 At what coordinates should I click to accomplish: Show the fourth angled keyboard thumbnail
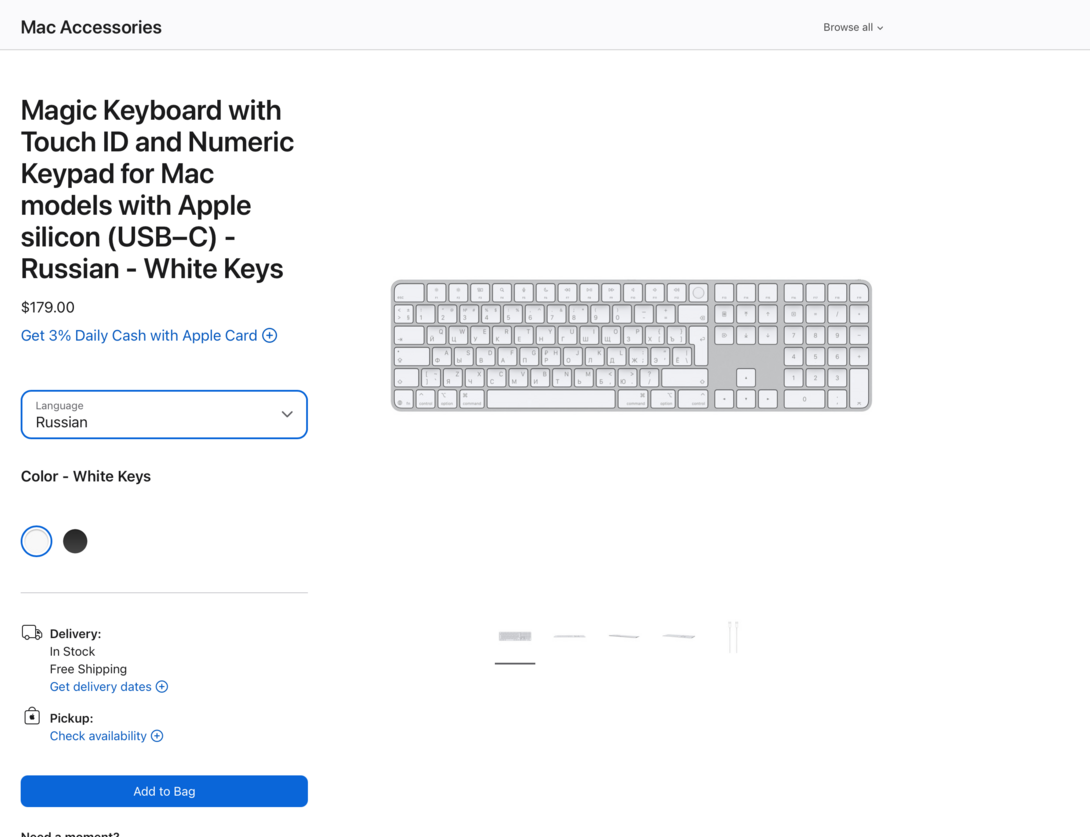(x=679, y=636)
